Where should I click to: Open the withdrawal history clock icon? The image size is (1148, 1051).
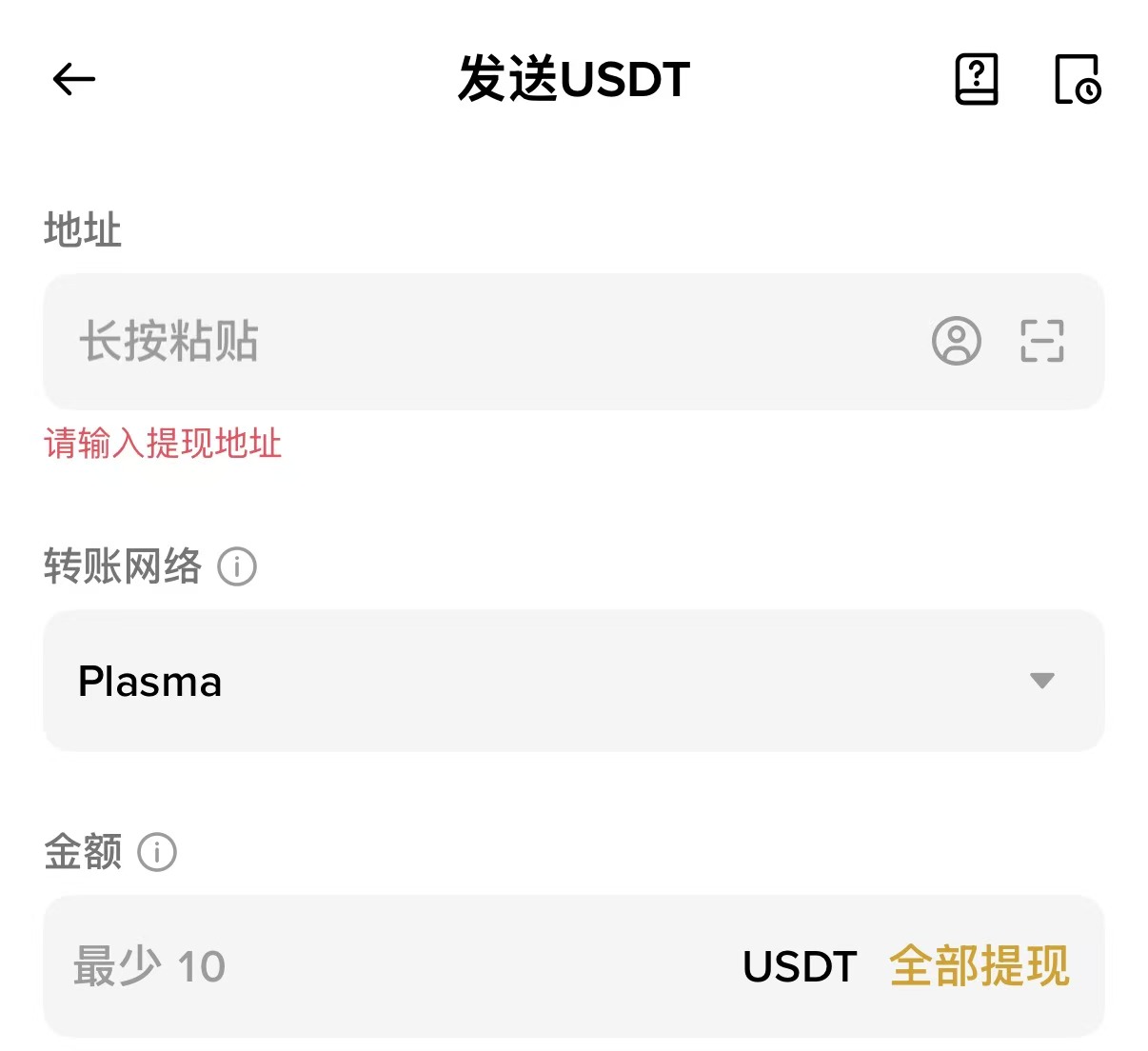[x=1078, y=79]
